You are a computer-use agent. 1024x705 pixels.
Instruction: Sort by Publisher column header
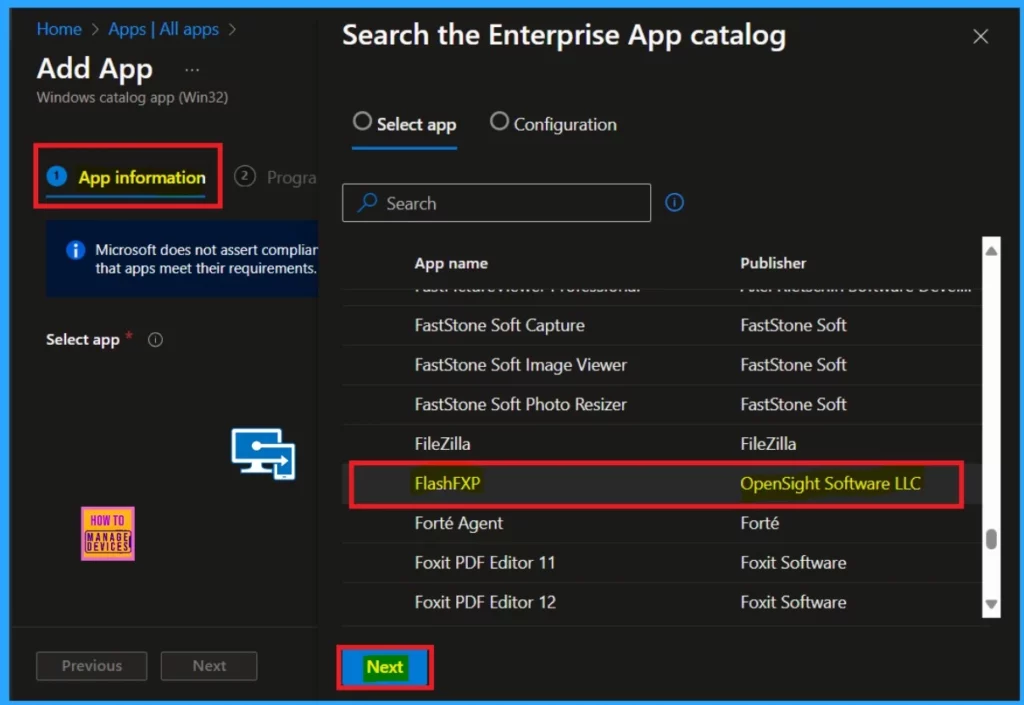coord(773,263)
